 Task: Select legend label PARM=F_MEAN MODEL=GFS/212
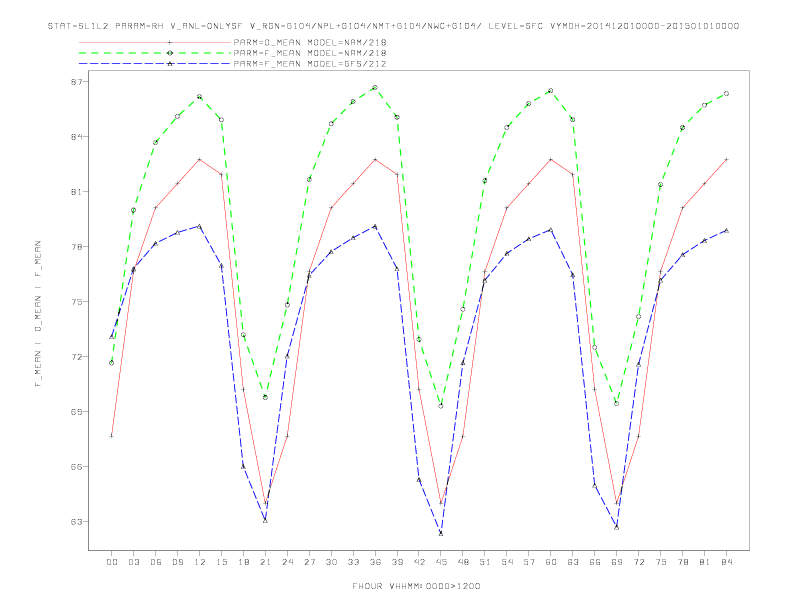[x=310, y=64]
